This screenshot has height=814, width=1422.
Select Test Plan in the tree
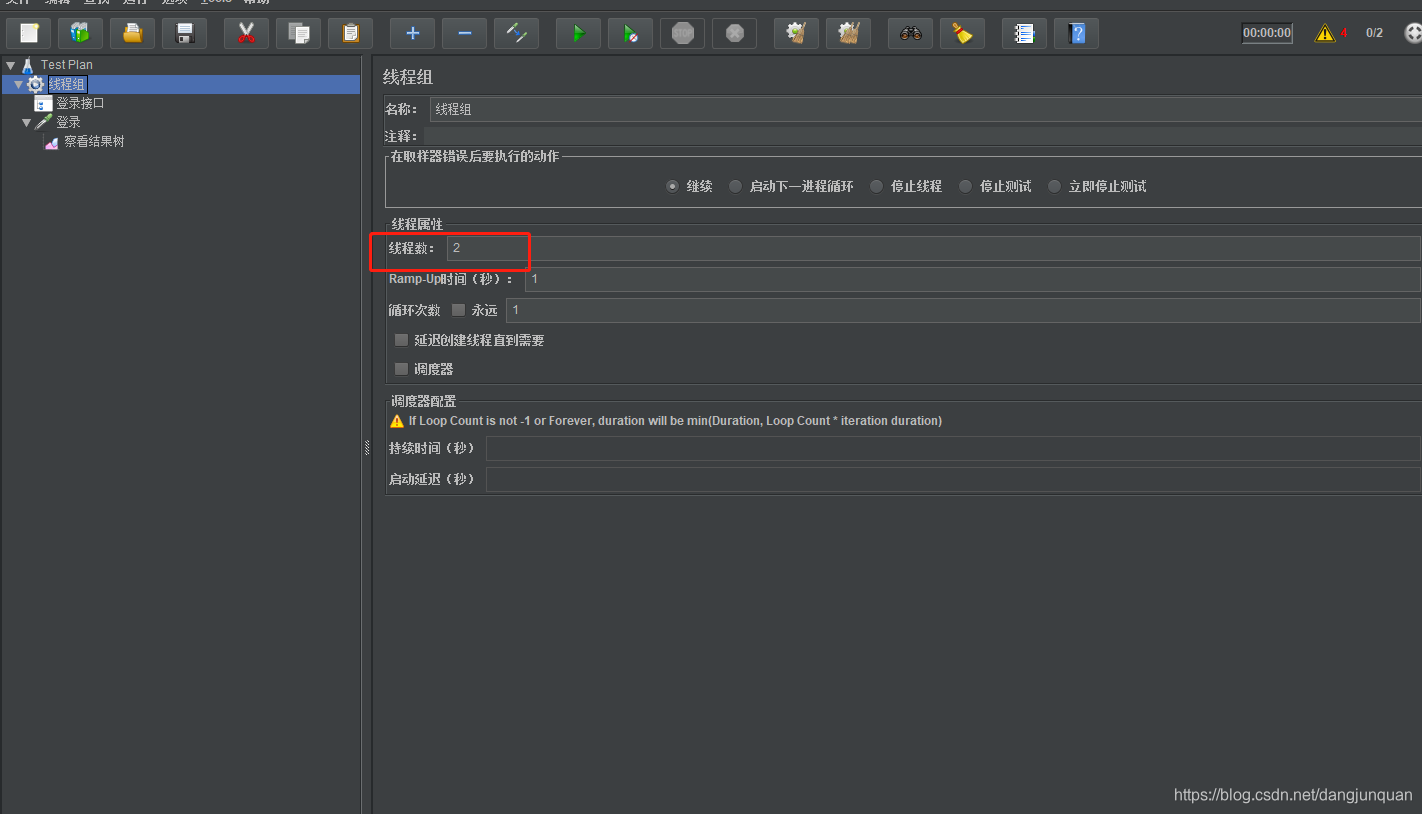(67, 65)
